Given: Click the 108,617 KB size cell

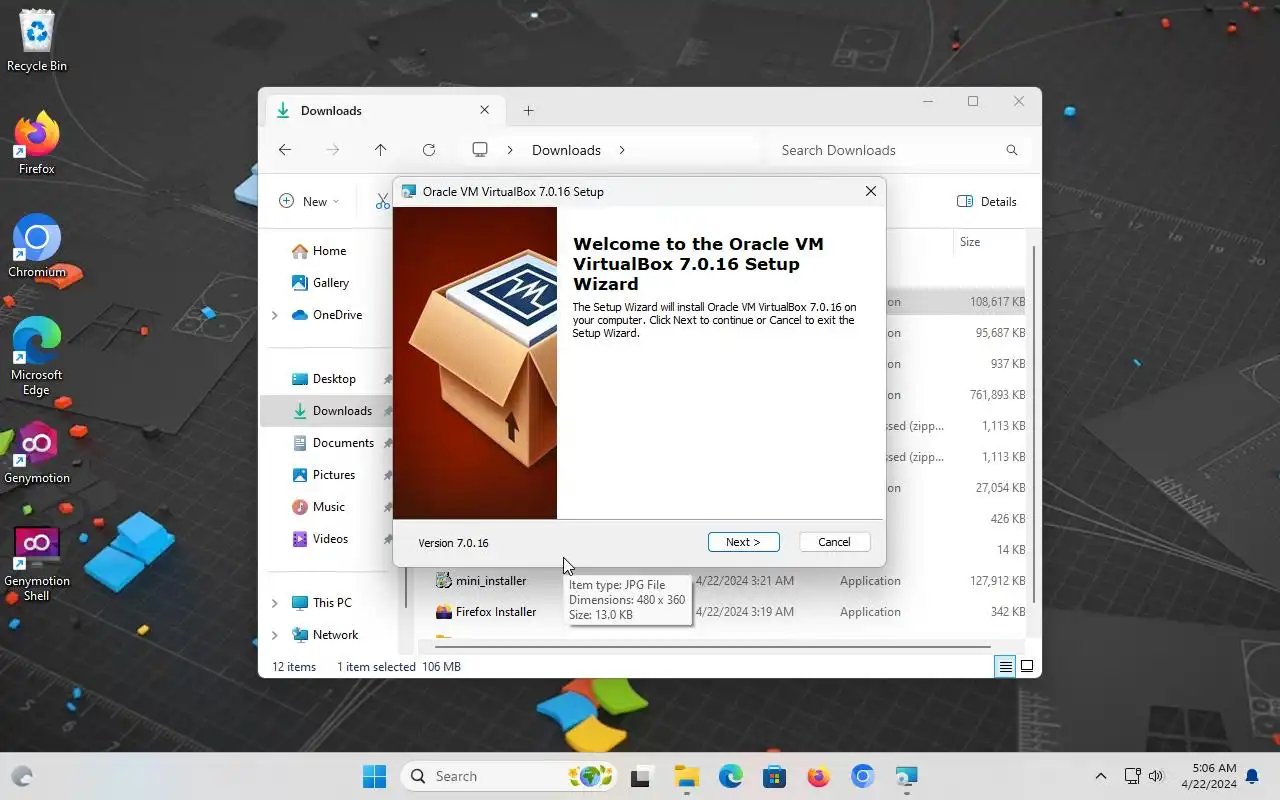Looking at the screenshot, I should click(x=997, y=302).
